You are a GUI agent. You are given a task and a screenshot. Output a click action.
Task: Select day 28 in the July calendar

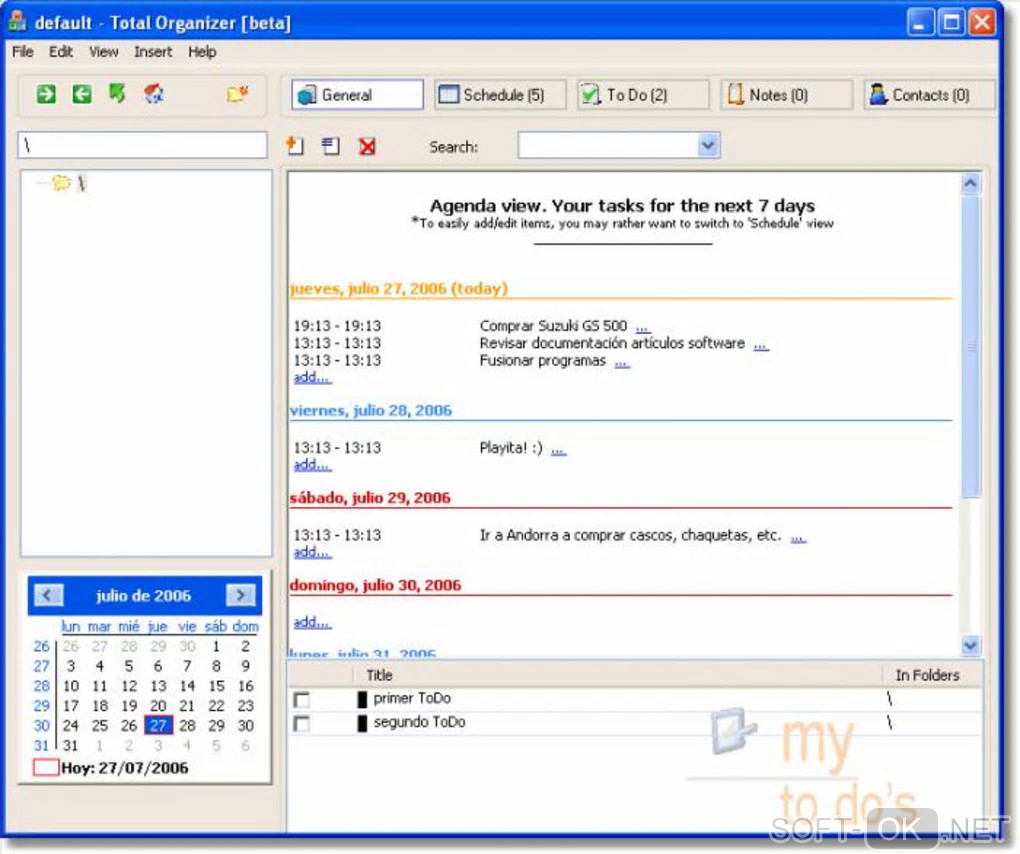[x=187, y=725]
